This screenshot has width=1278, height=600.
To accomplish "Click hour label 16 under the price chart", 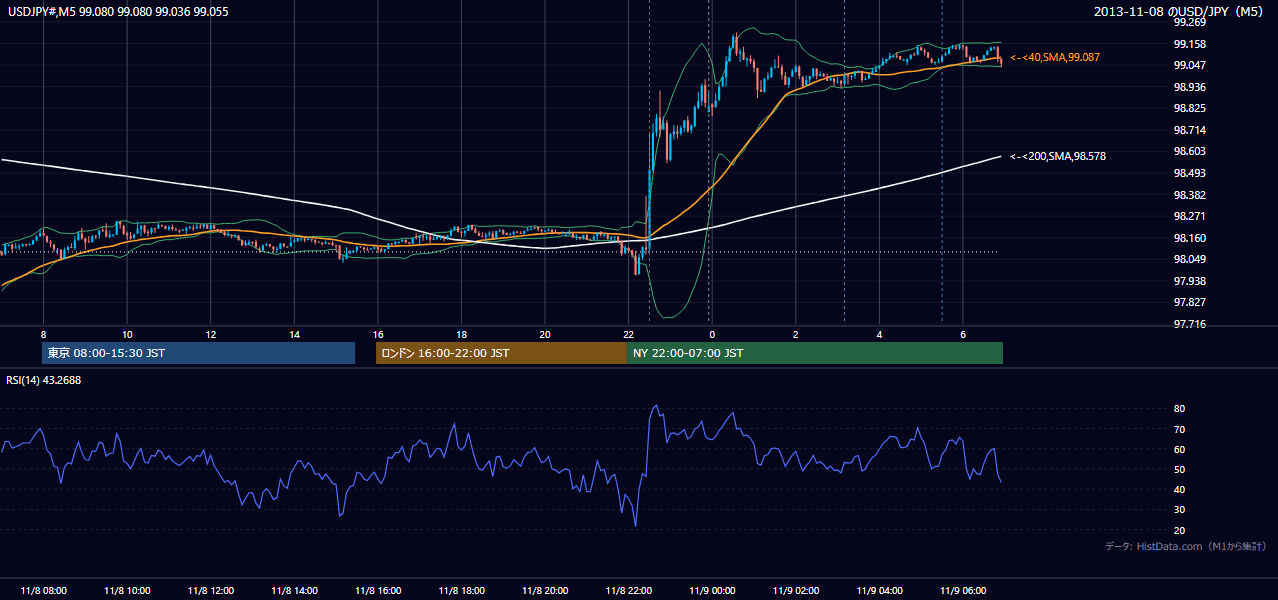I will tap(378, 334).
